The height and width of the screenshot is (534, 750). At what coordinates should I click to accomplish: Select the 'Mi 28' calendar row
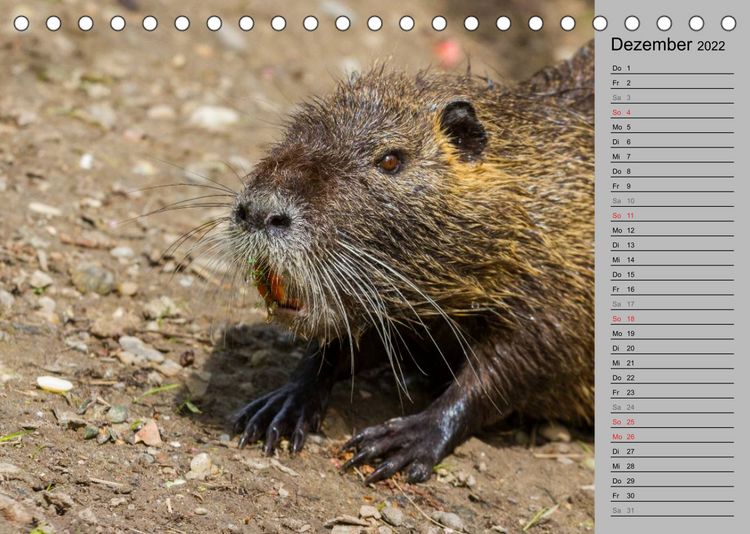point(672,466)
